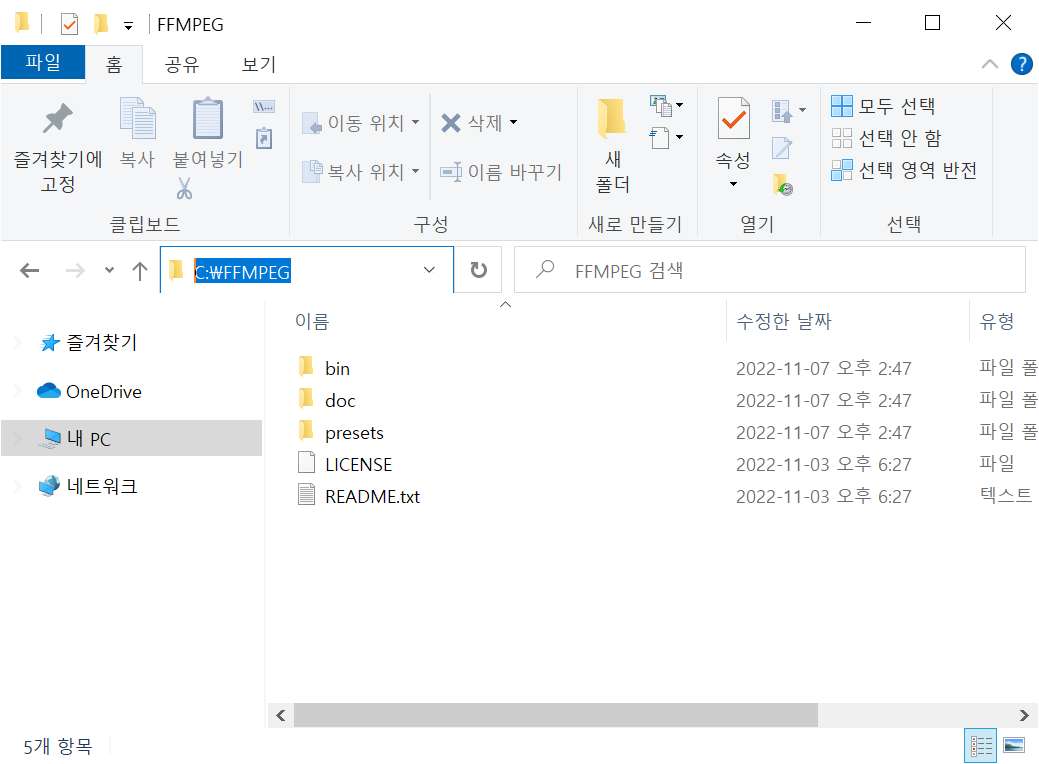Expand the Open icon dropdown arrow
The width and height of the screenshot is (1039, 764).
(802, 110)
